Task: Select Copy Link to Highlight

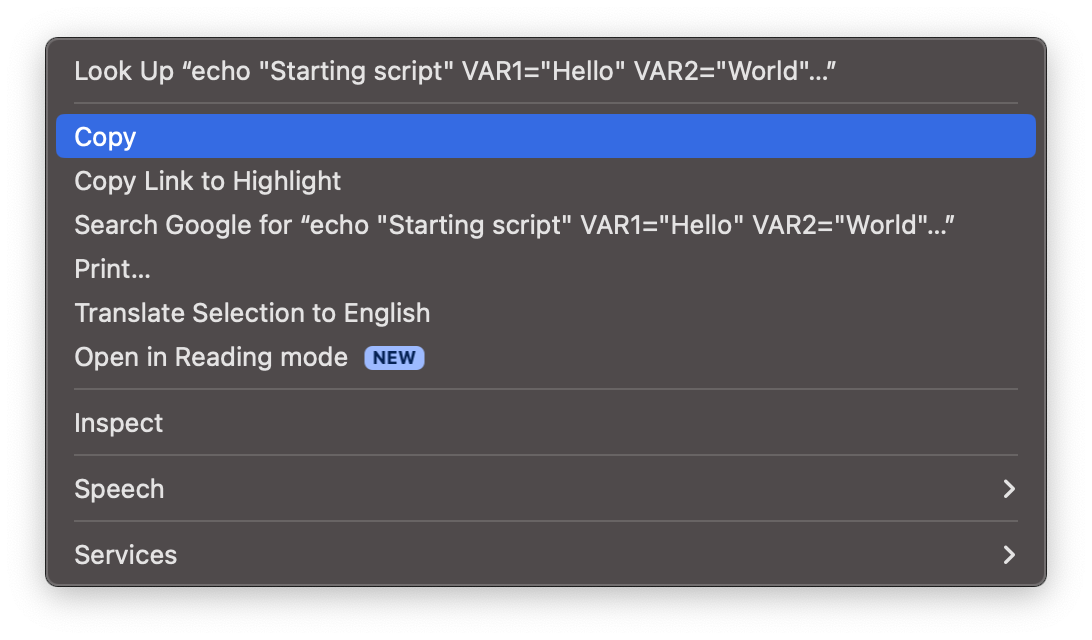Action: pos(208,181)
